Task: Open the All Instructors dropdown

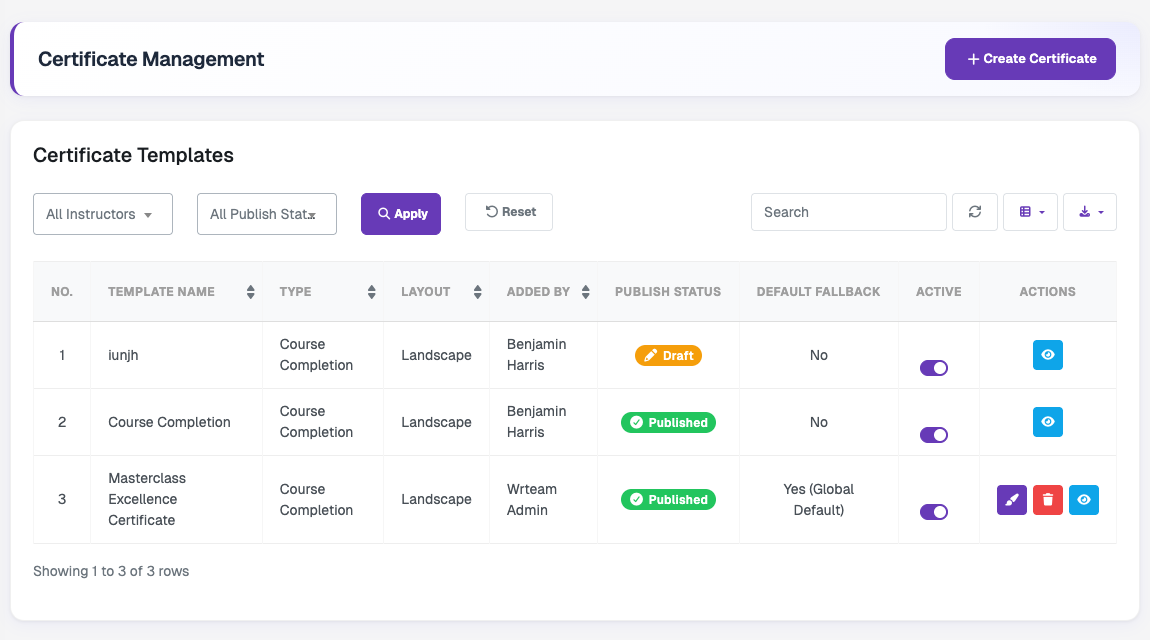Action: point(103,214)
